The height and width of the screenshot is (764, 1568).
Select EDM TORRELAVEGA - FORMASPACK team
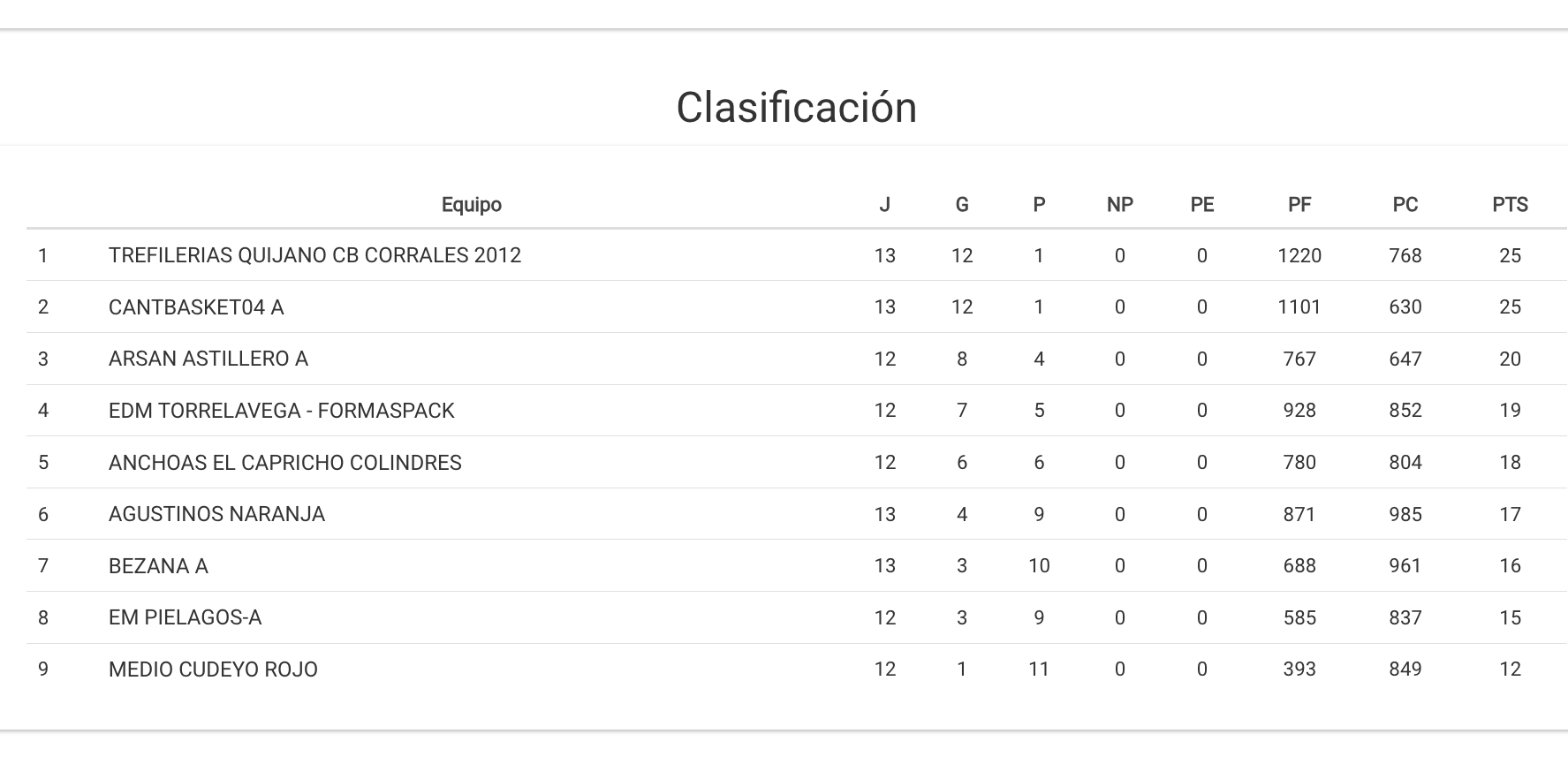(x=281, y=411)
